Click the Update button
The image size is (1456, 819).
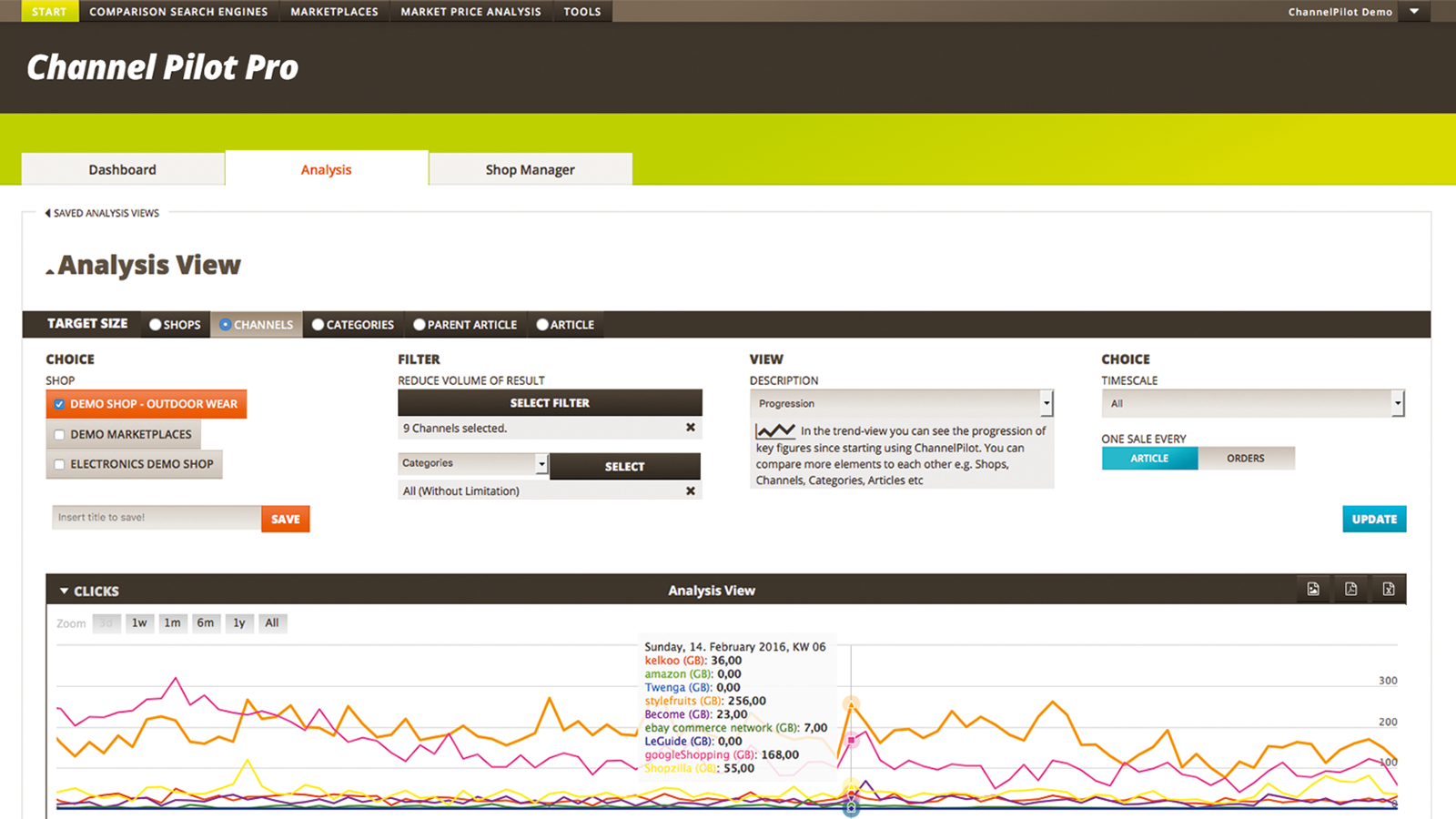click(x=1374, y=519)
